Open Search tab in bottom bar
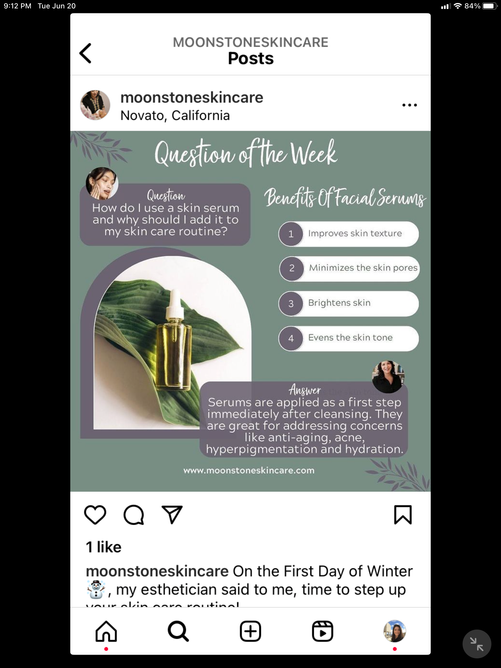The height and width of the screenshot is (668, 501). [x=178, y=631]
